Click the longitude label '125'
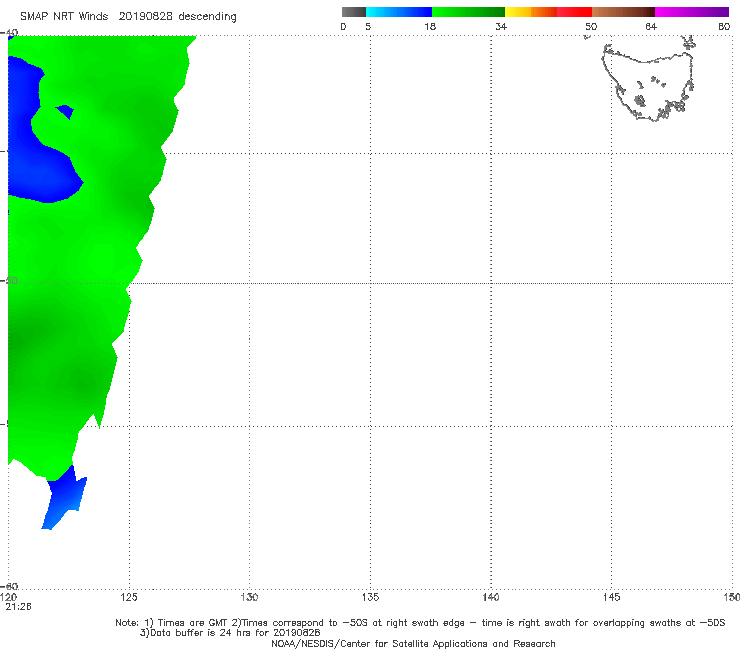 click(x=129, y=598)
